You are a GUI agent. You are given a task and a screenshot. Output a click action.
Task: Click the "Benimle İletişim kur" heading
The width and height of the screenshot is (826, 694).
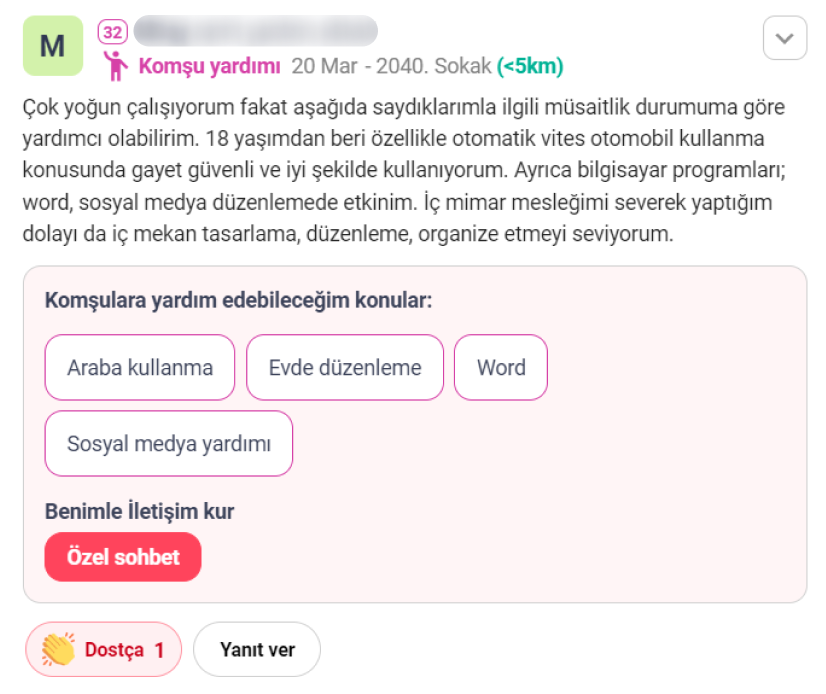click(139, 512)
